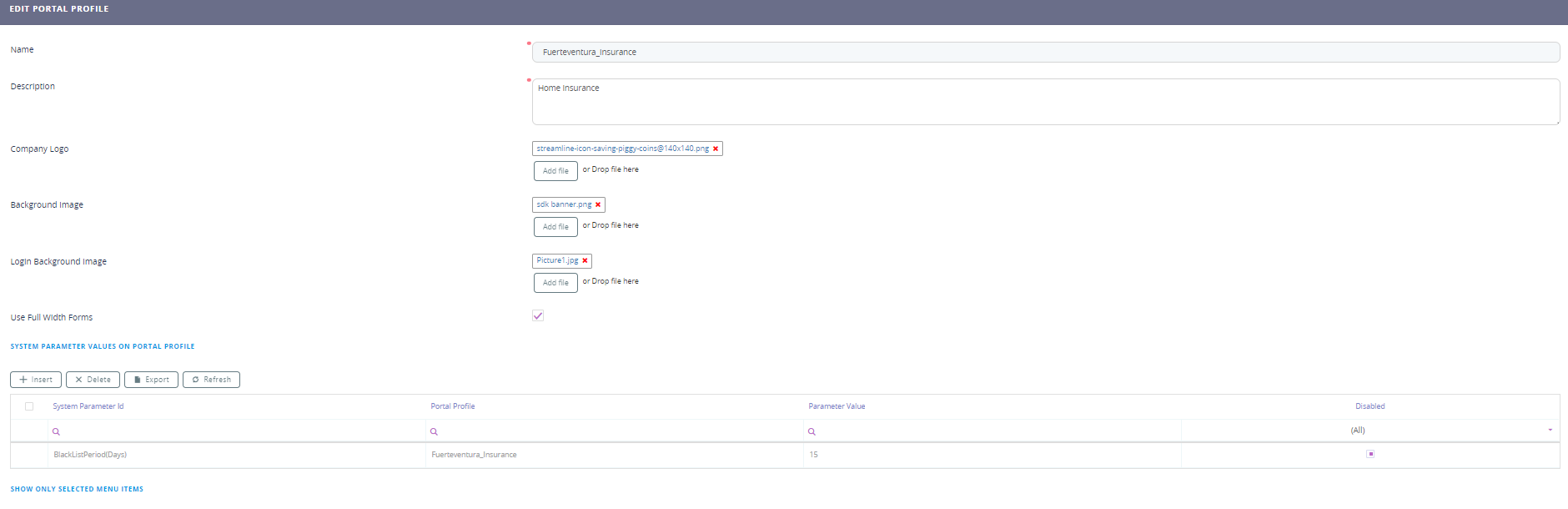Toggle the Use Full Width Forms checkbox

point(538,315)
